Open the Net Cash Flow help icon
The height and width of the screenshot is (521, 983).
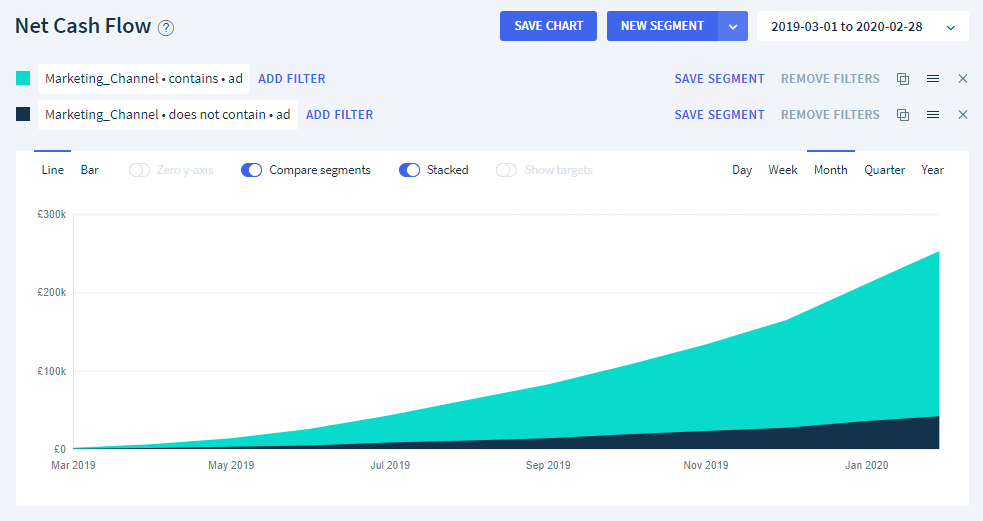coord(166,28)
